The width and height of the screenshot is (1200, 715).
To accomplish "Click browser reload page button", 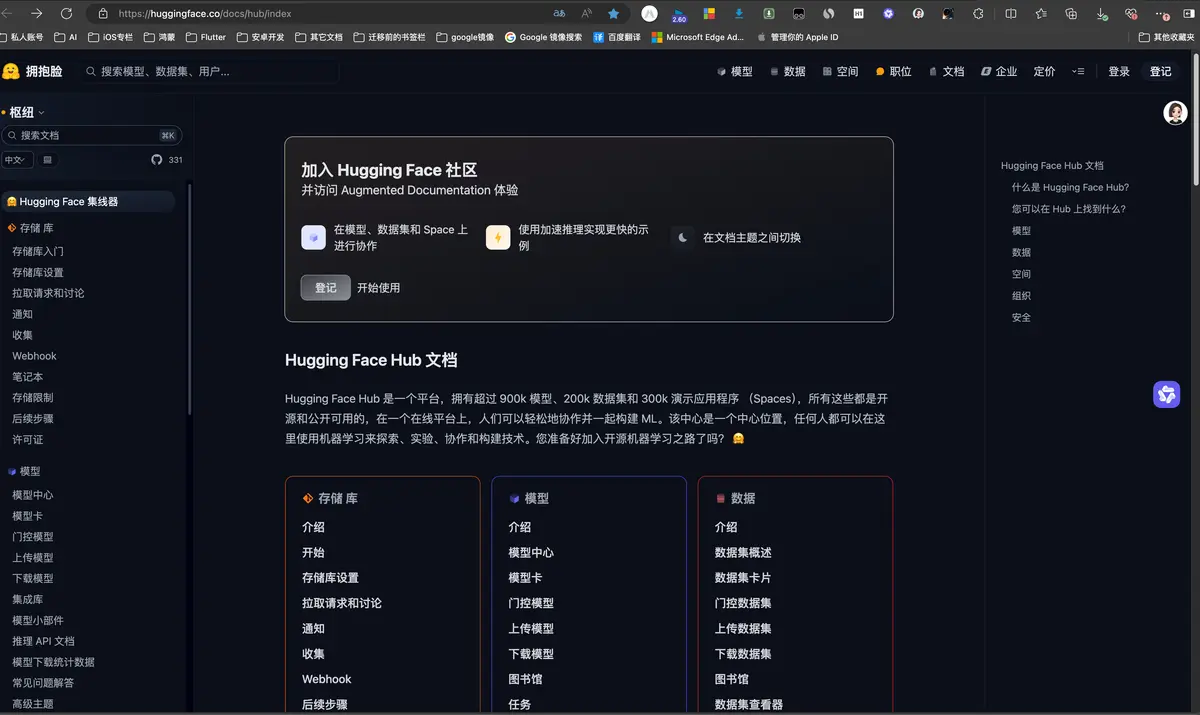I will click(x=67, y=14).
